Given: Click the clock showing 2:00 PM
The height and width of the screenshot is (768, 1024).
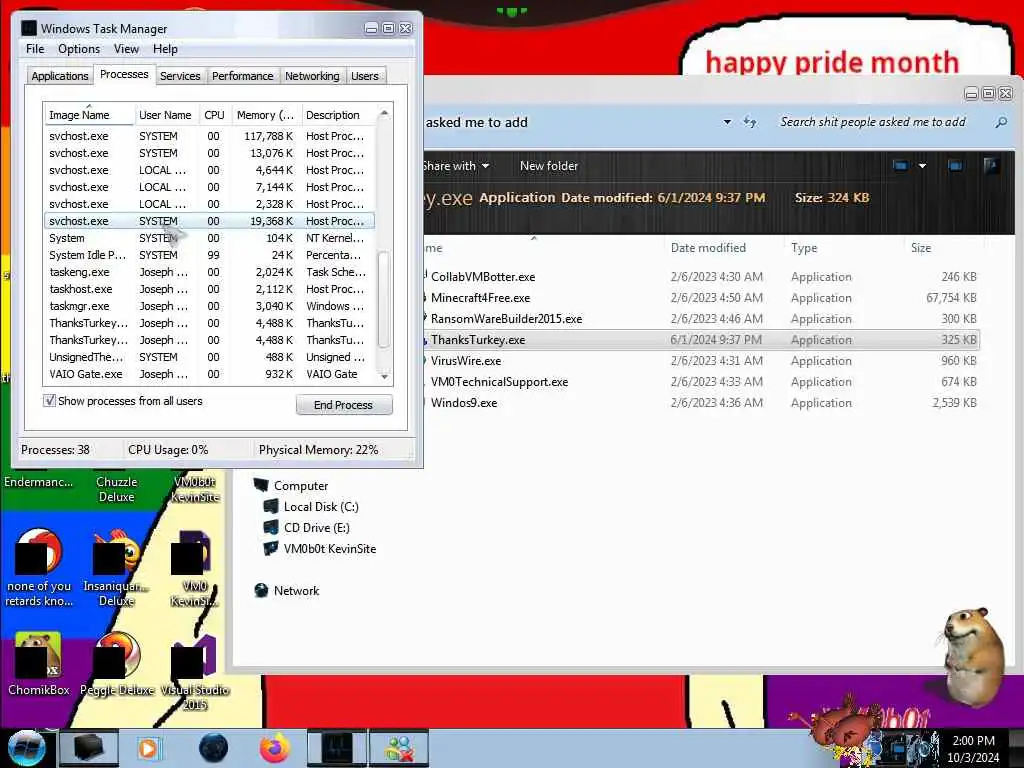Looking at the screenshot, I should [x=973, y=741].
